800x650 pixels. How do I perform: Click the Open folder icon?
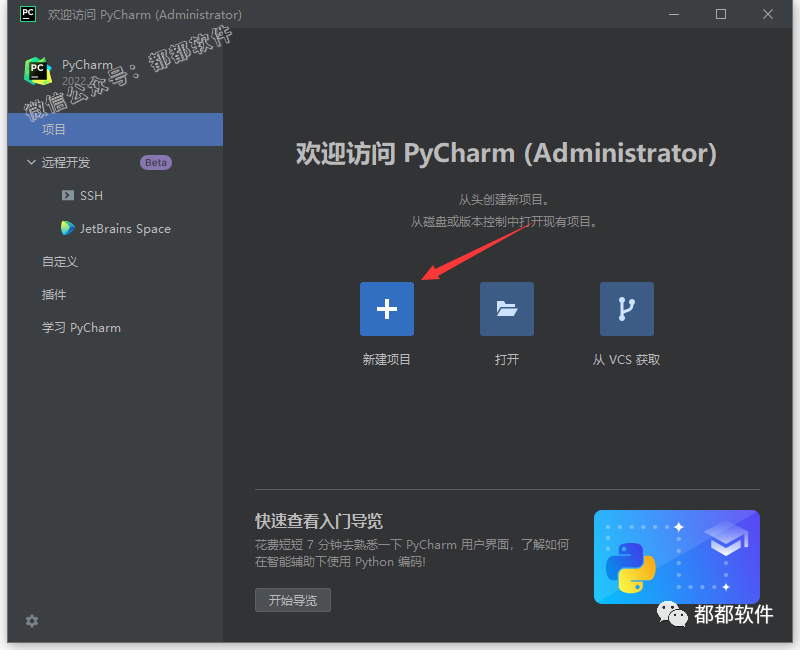pyautogui.click(x=507, y=309)
